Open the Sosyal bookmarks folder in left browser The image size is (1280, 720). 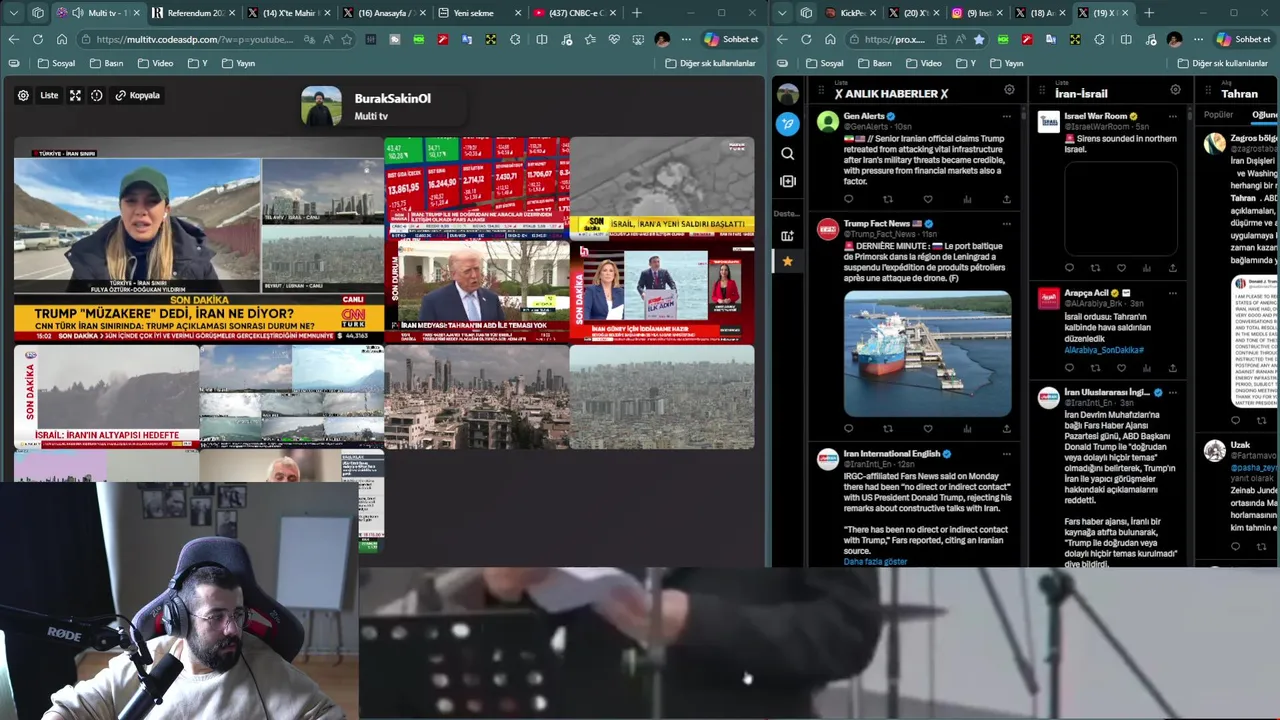point(56,63)
